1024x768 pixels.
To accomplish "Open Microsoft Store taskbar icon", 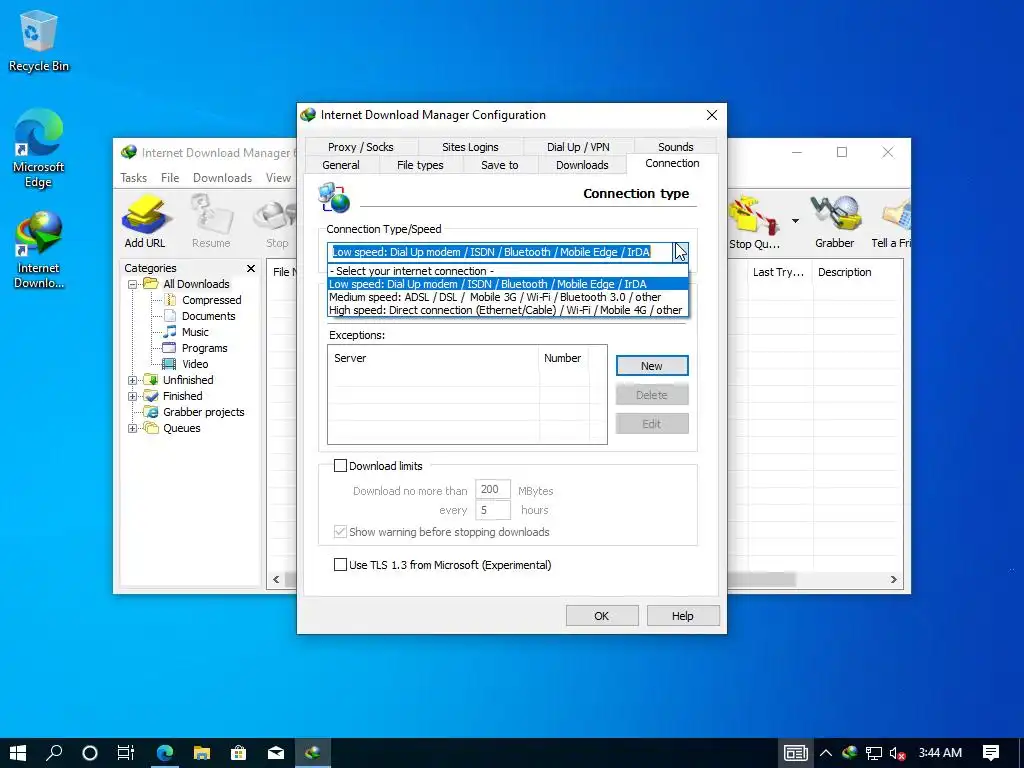I will pyautogui.click(x=239, y=753).
